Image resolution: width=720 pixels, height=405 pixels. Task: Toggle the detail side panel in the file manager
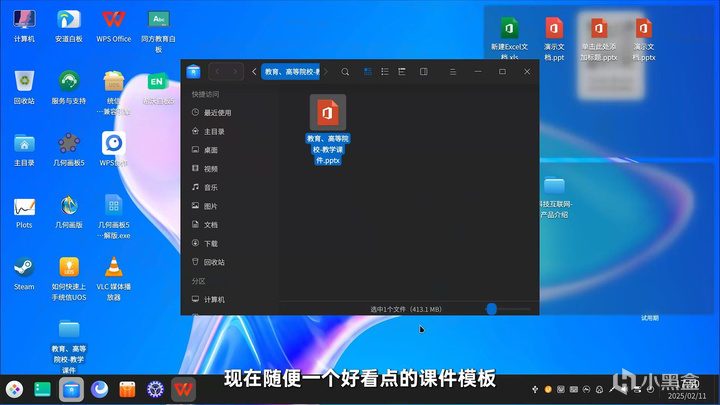click(424, 72)
